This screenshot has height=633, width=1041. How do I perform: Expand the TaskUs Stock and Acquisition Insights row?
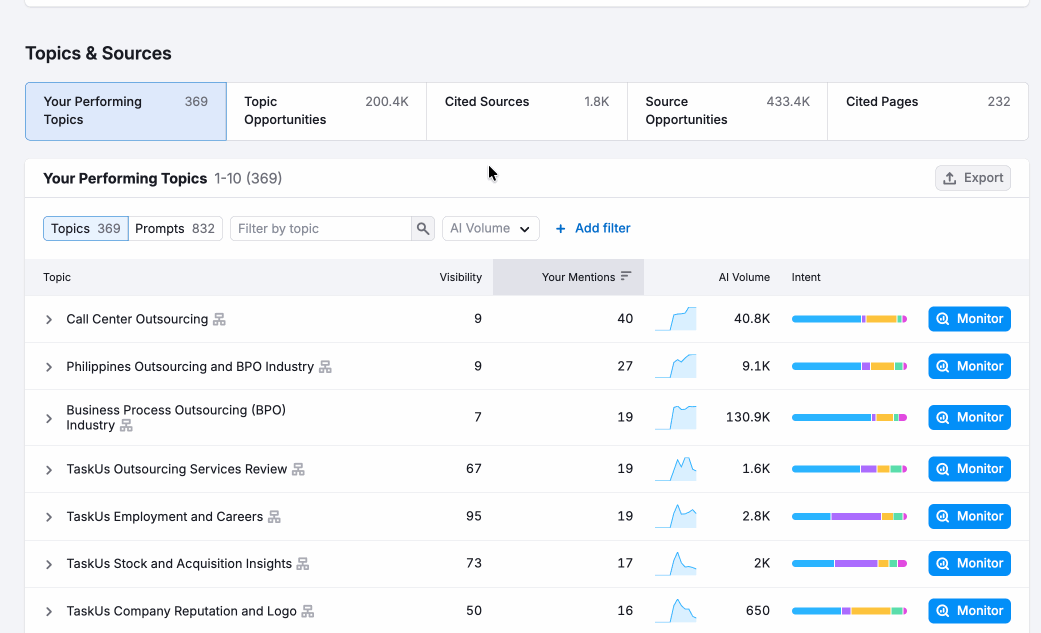48,564
